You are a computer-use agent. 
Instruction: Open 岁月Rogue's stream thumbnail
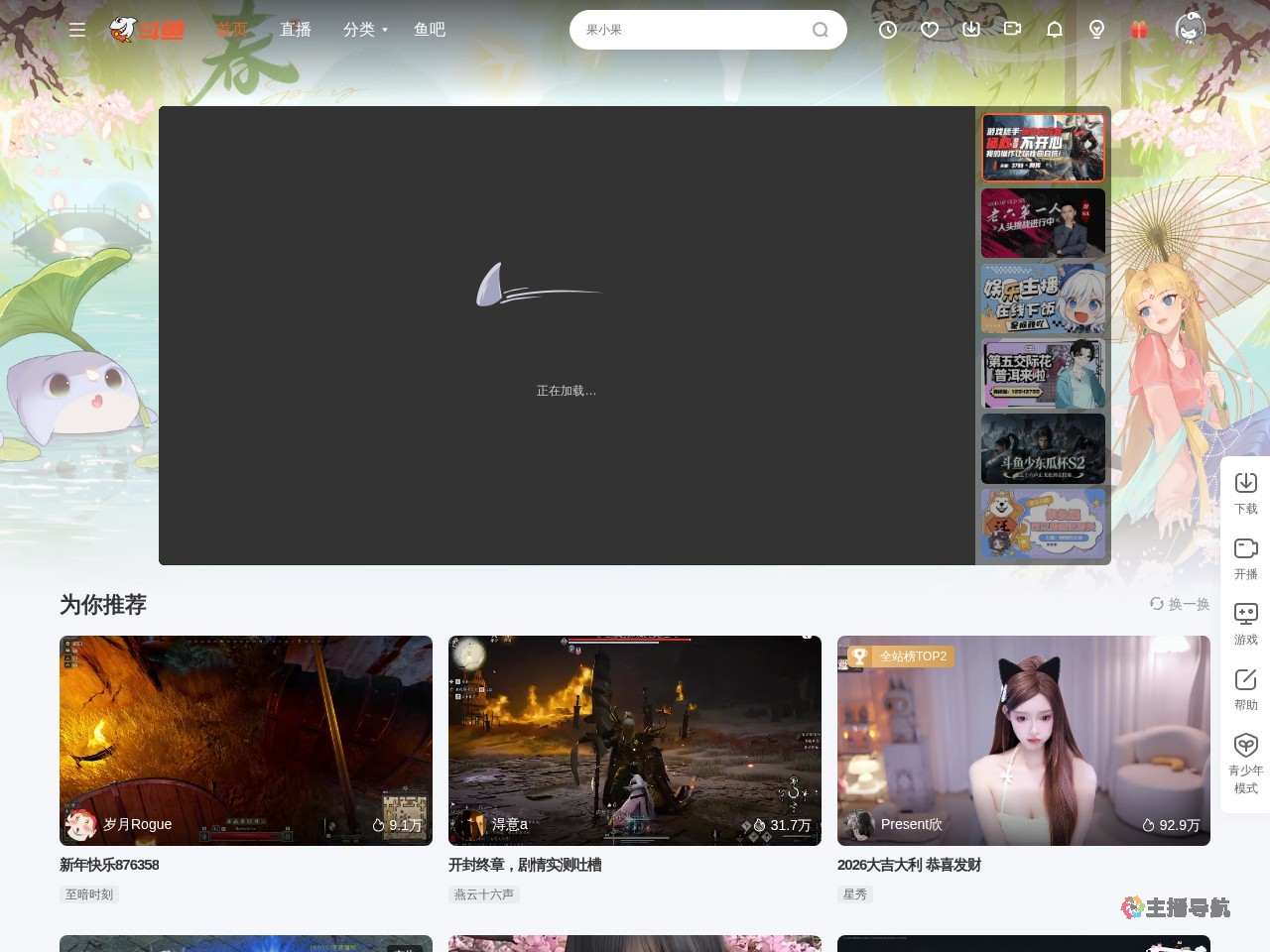point(246,740)
